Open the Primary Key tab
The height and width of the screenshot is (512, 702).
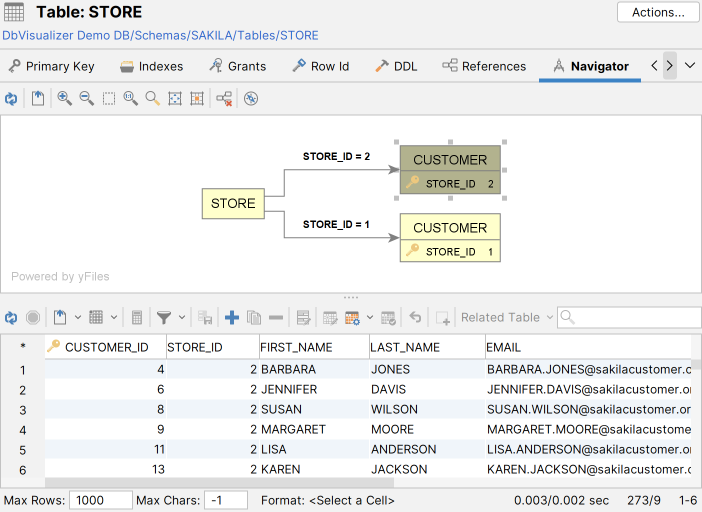52,66
